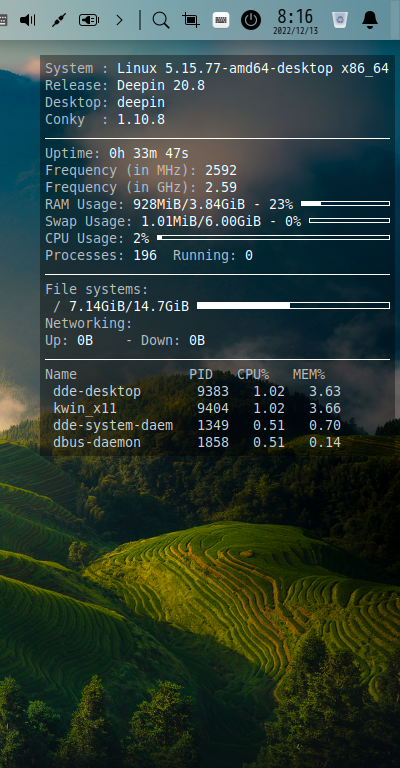Click PID 9383 in the process list

click(213, 391)
